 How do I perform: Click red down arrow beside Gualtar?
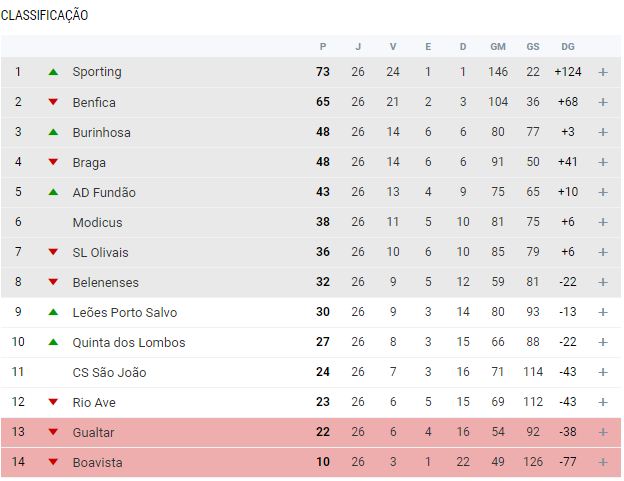(53, 432)
